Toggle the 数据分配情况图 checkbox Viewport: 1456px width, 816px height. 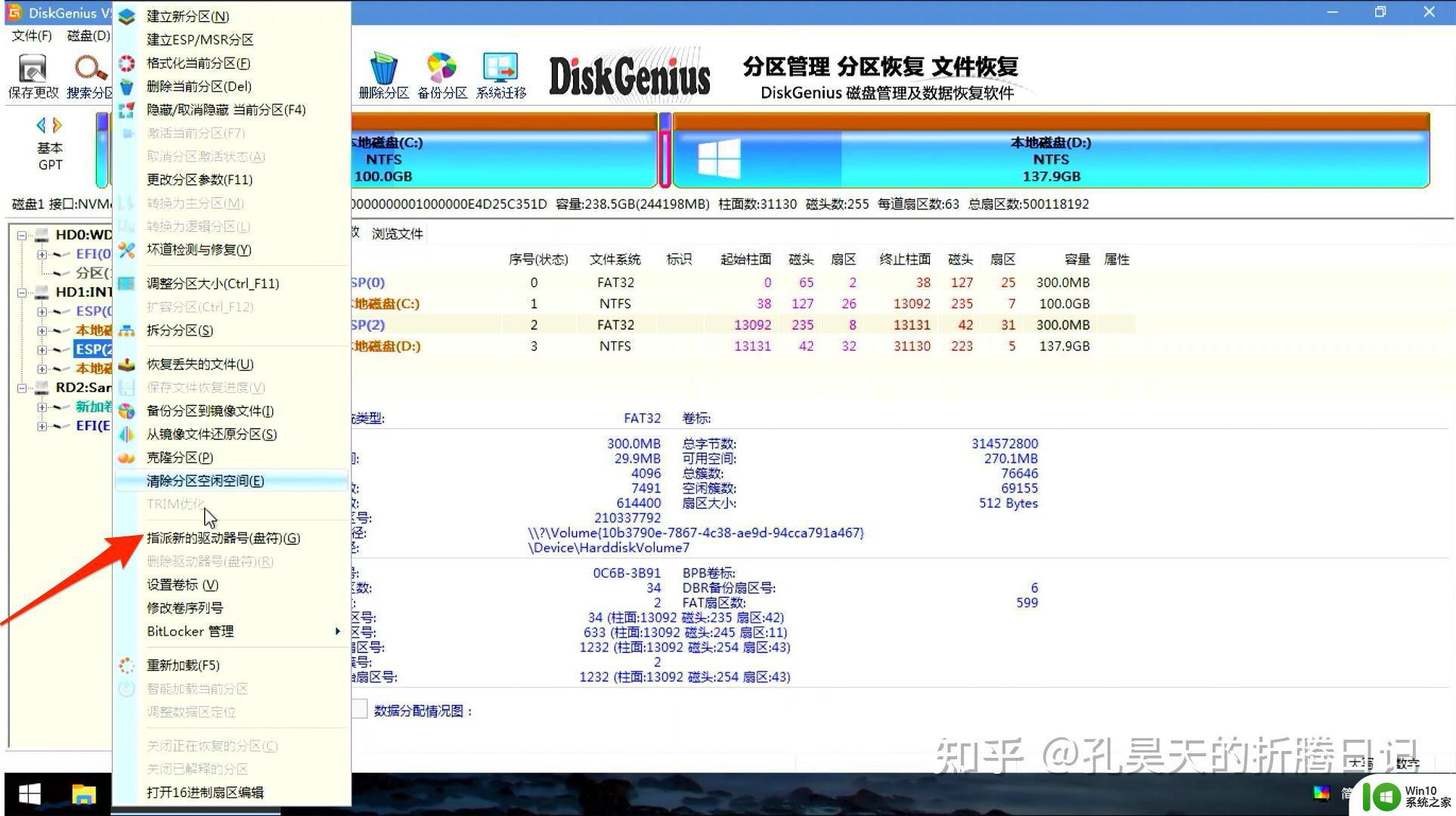[x=359, y=709]
